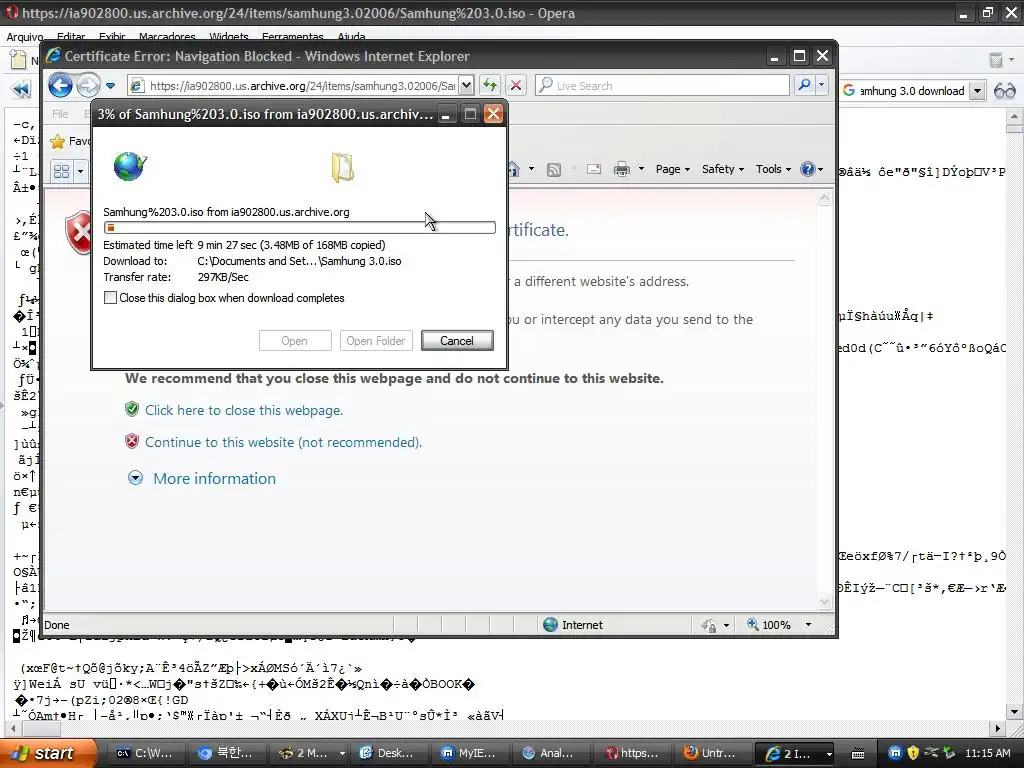Image resolution: width=1024 pixels, height=768 pixels.
Task: Open the Opera Arquivo menu
Action: pos(25,37)
